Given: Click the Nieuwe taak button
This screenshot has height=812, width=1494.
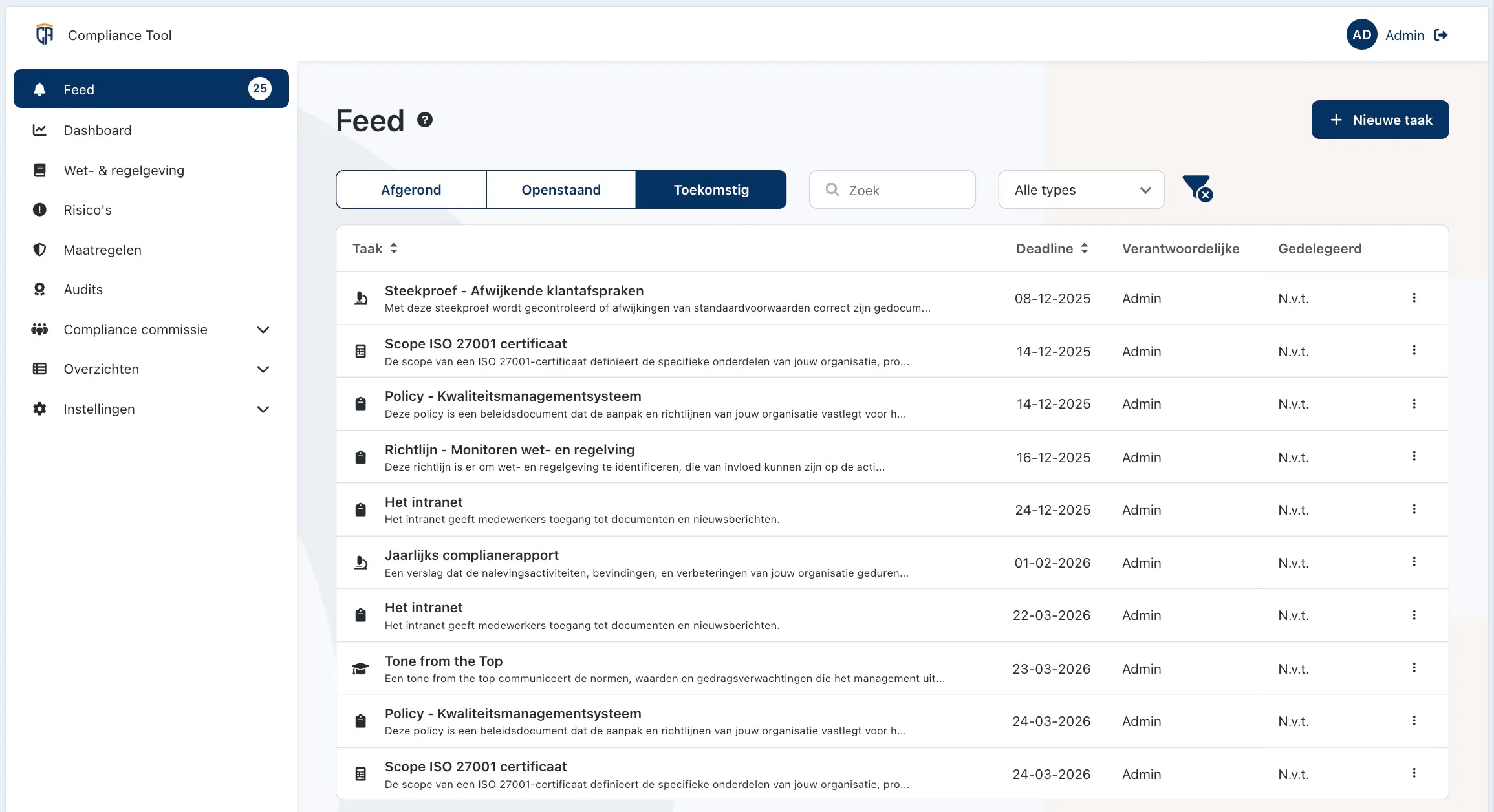Looking at the screenshot, I should point(1380,120).
